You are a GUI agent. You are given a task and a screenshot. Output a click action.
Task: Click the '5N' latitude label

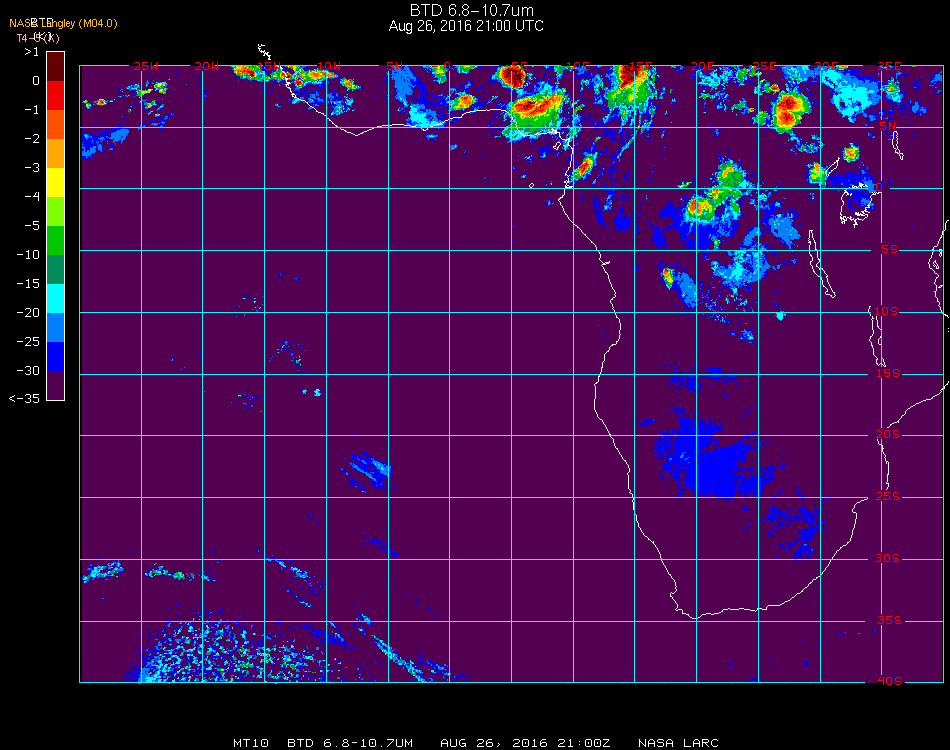pyautogui.click(x=888, y=126)
